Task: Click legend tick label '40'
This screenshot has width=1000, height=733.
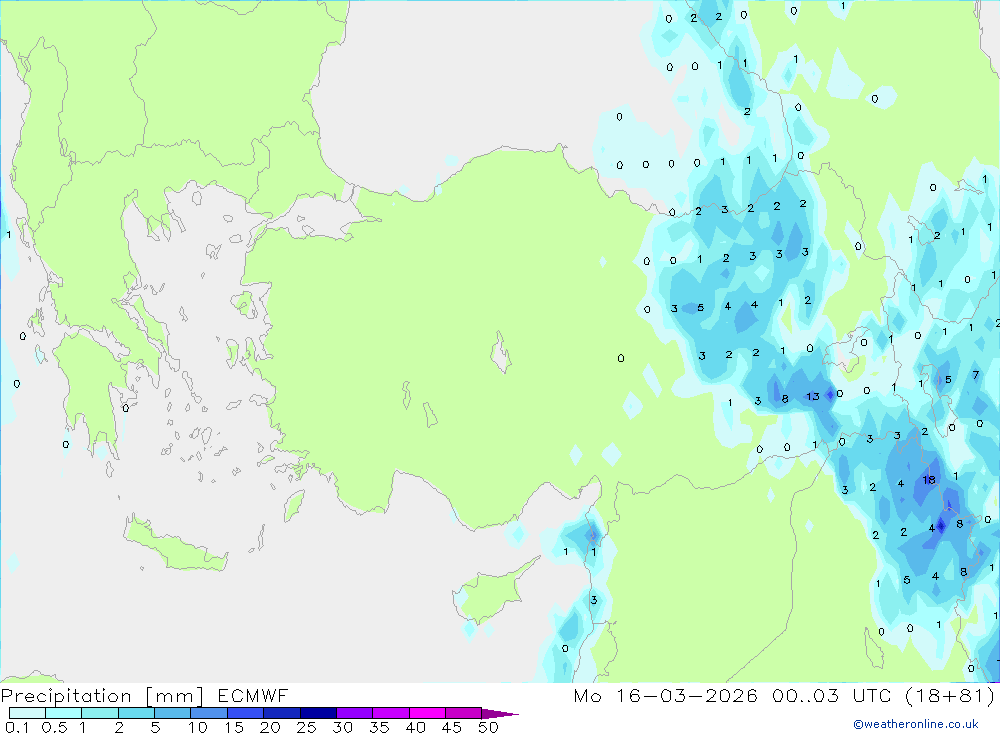Action: click(x=416, y=727)
